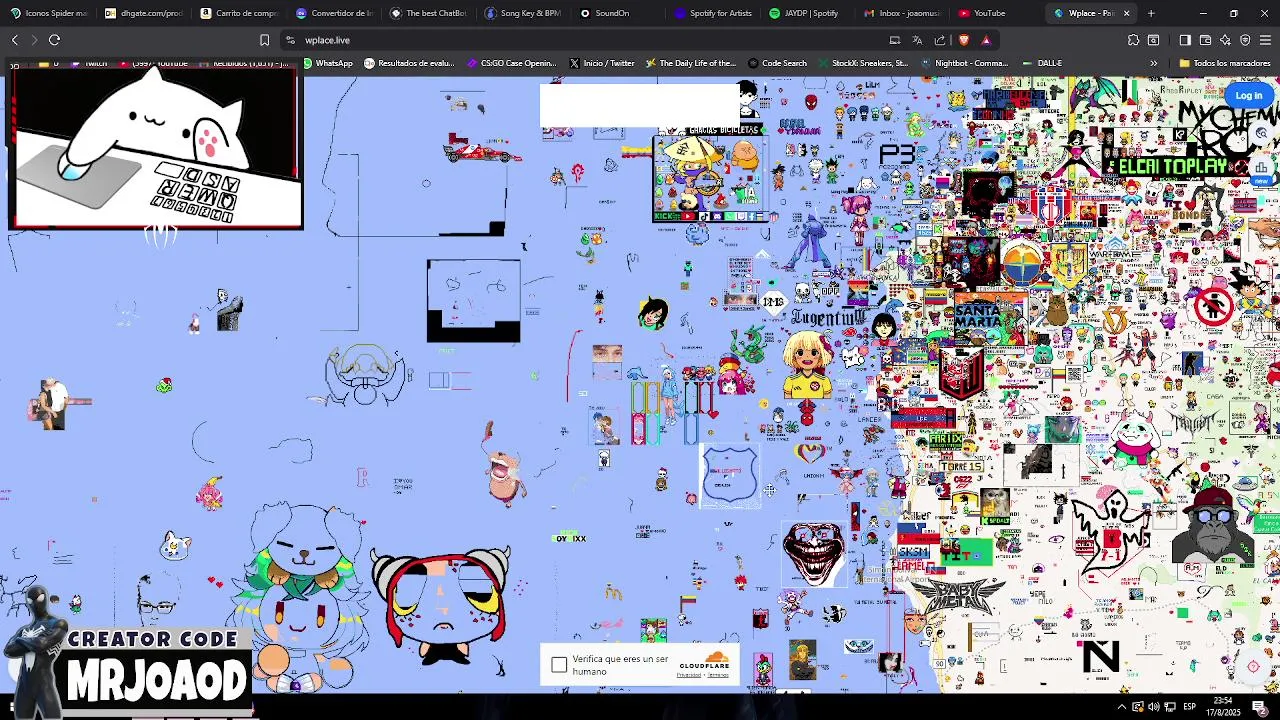
Task: Click the translate page icon
Action: 917,40
